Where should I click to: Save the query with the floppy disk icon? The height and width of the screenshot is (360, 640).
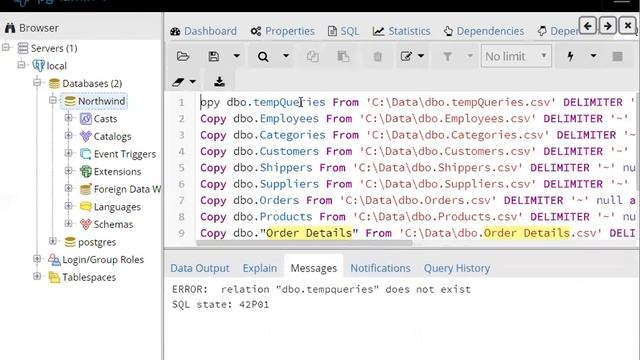click(213, 56)
